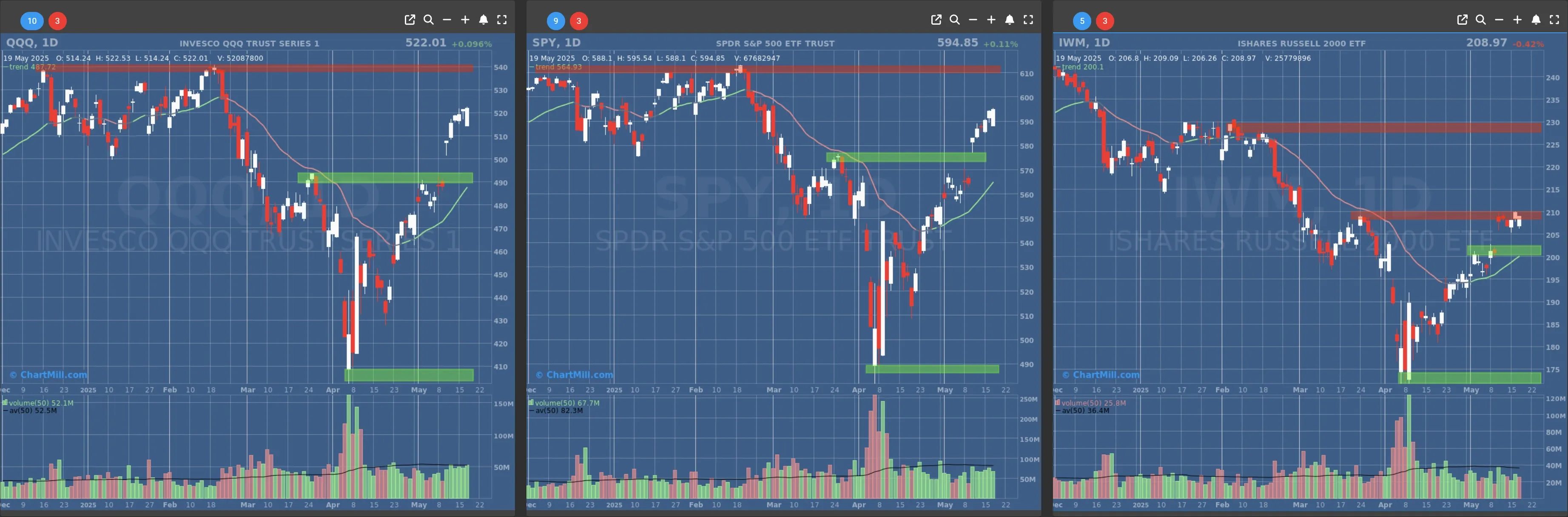This screenshot has height=517, width=1568.
Task: Click IWM volume(50) 25.8M legend
Action: click(x=1091, y=403)
